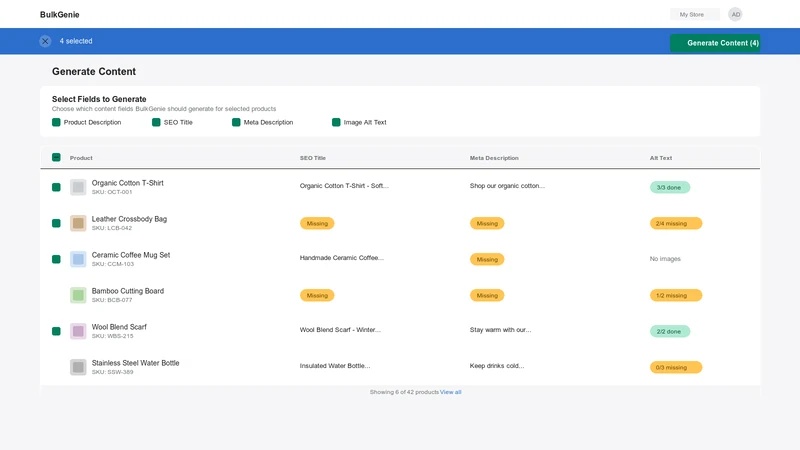Click the 2/2 done alt text badge
Image resolution: width=800 pixels, height=450 pixels.
[669, 331]
